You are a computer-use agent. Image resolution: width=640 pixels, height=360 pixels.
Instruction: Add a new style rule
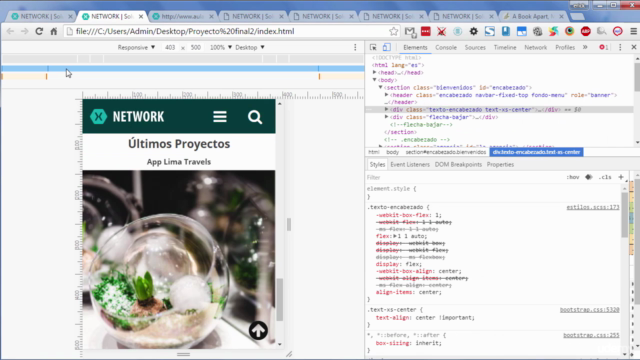click(621, 177)
